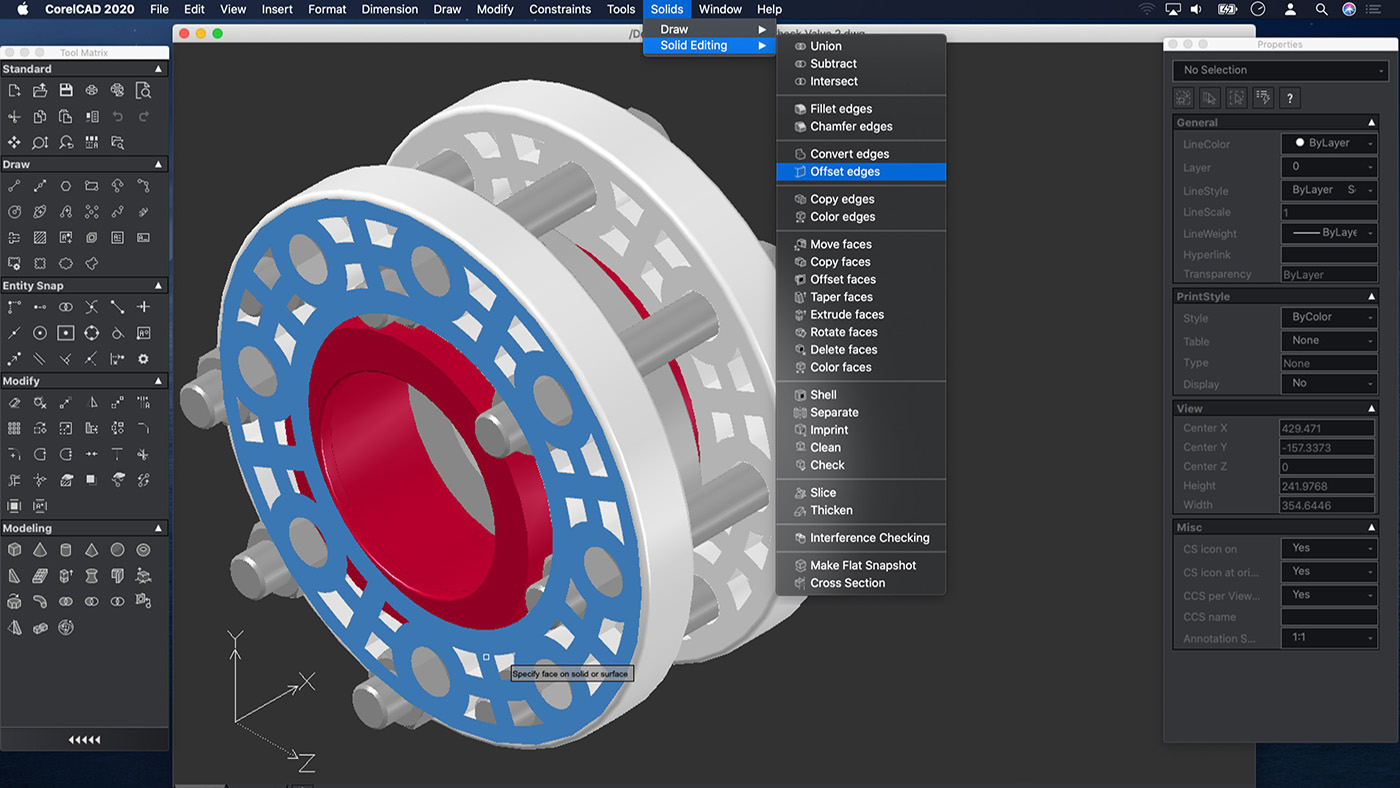This screenshot has width=1400, height=788.
Task: Choose the Entity Snap settings gear icon
Action: click(x=143, y=359)
